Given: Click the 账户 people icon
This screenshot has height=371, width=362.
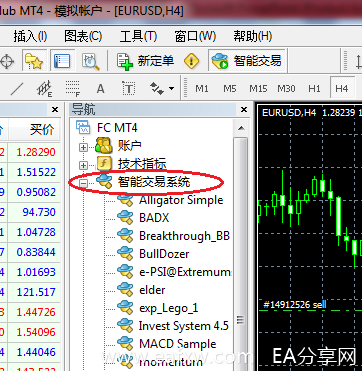Looking at the screenshot, I should click(104, 145).
